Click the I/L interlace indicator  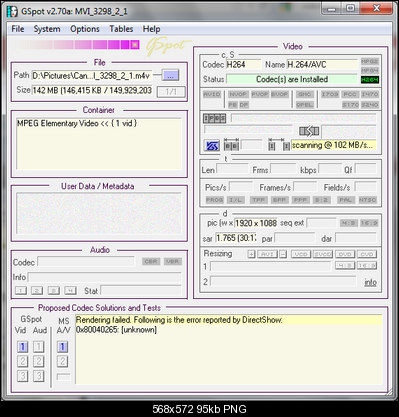pos(236,200)
